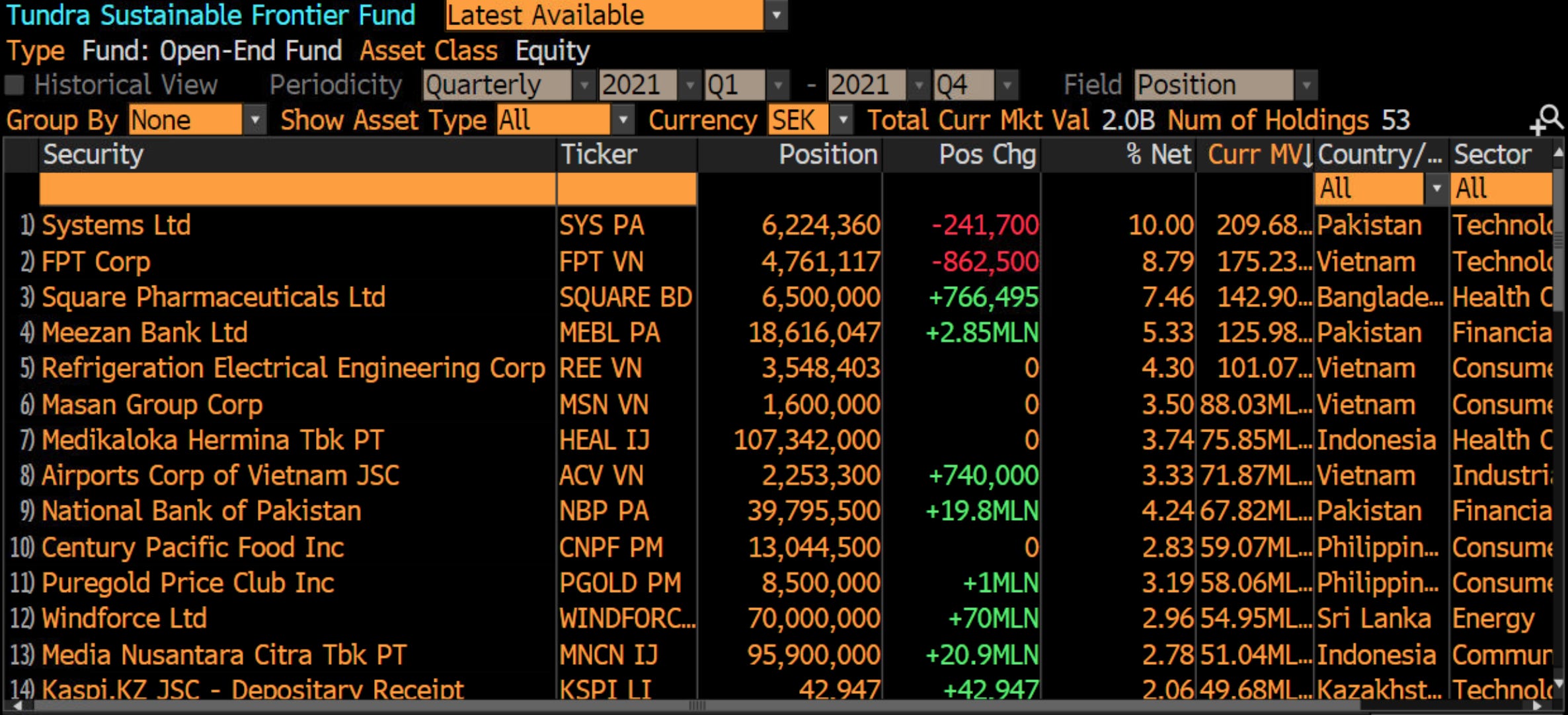The height and width of the screenshot is (715, 1568).
Task: Click the FPT VN ticker
Action: point(601,262)
